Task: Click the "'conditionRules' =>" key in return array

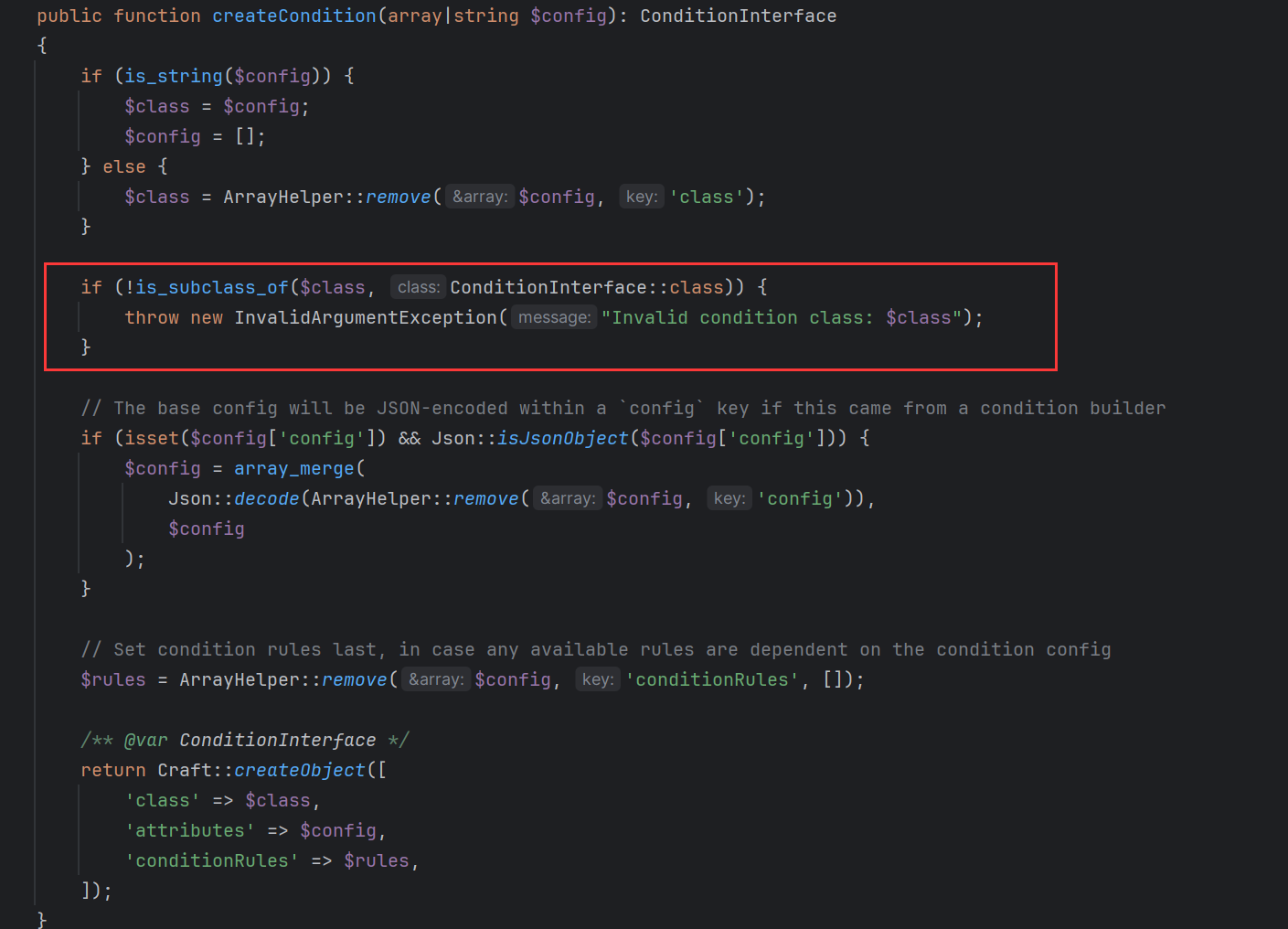Action: click(229, 860)
